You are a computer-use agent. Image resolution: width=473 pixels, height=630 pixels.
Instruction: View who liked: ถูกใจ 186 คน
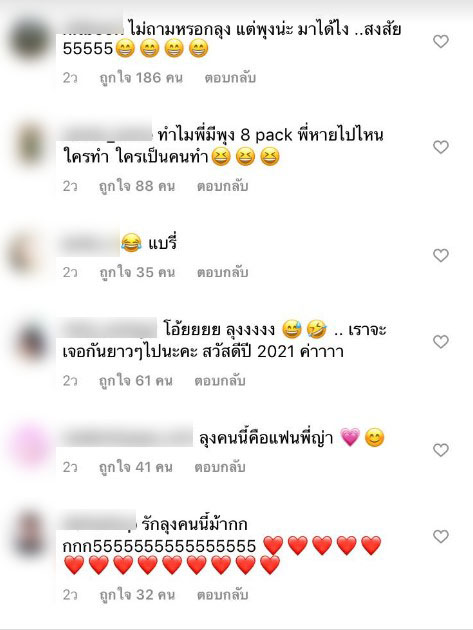tap(141, 78)
